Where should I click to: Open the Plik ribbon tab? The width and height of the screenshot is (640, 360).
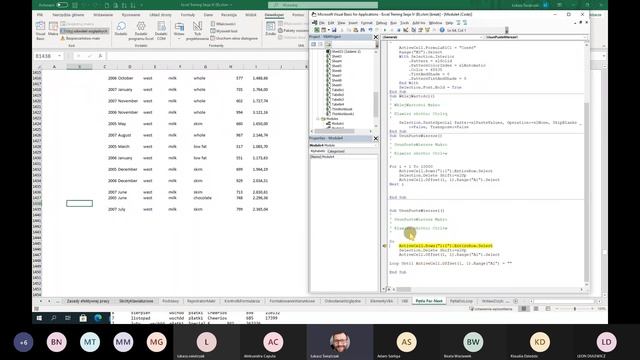coord(40,15)
